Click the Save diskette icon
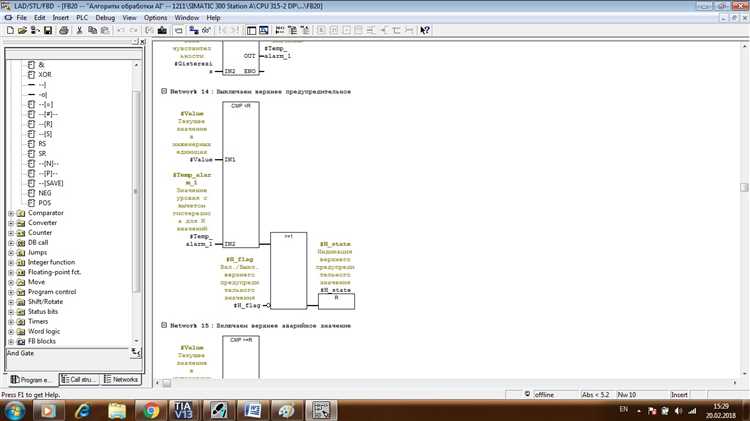750x421 pixels. point(48,30)
